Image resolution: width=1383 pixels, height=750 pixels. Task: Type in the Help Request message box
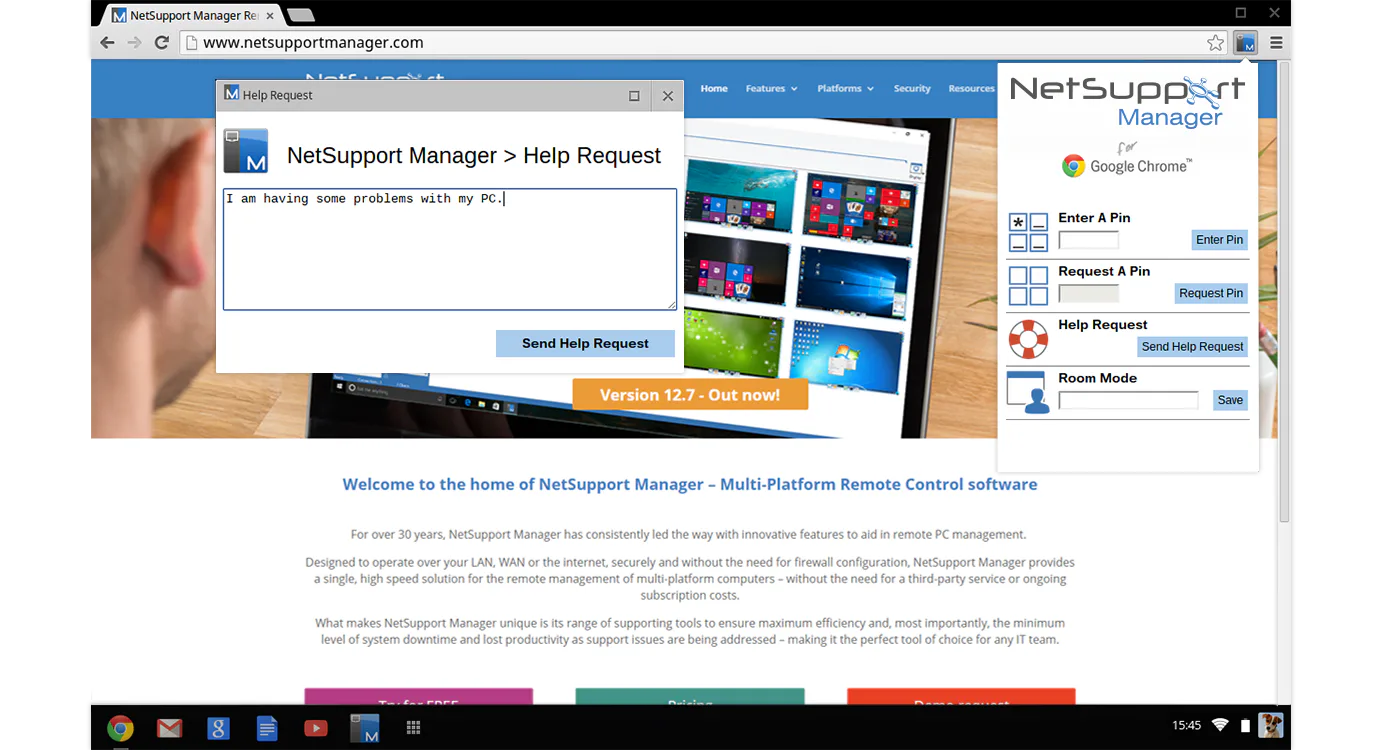coord(450,248)
